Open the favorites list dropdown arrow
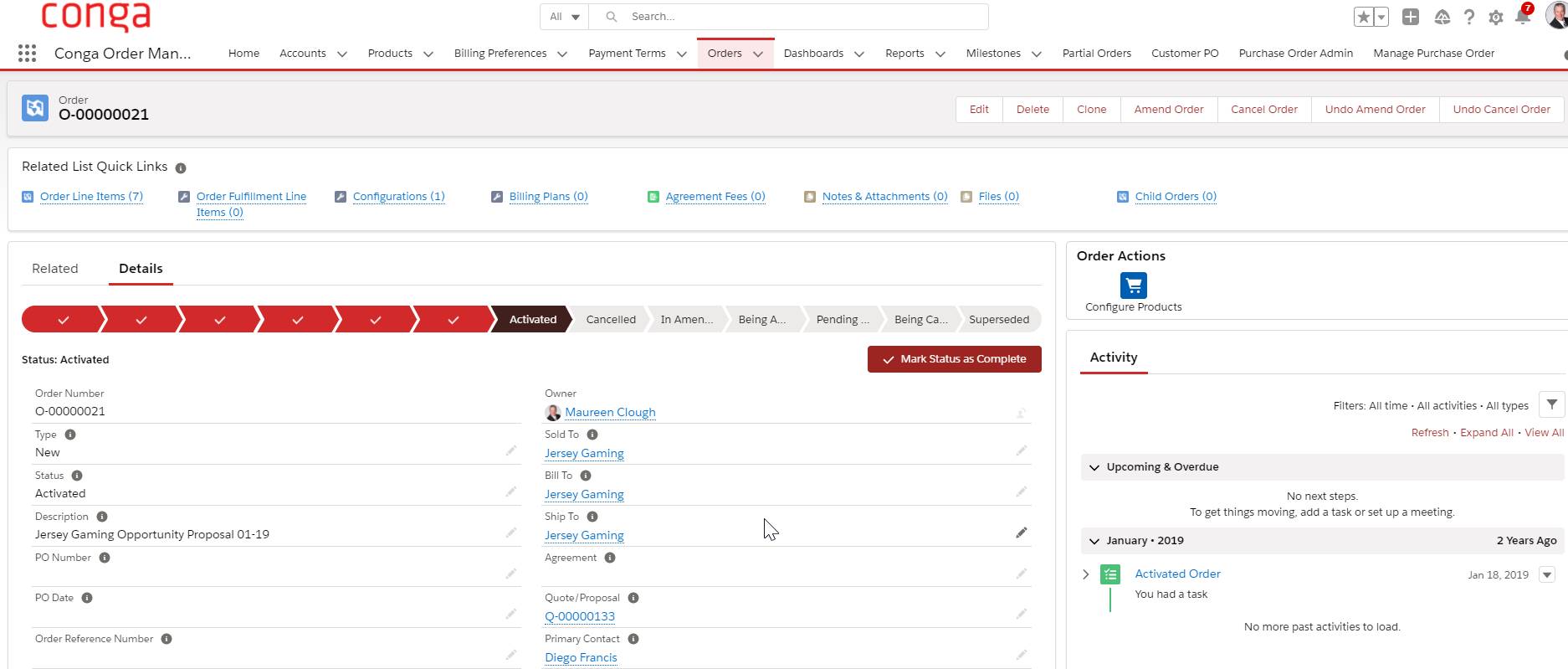The image size is (1568, 669). point(1381,17)
